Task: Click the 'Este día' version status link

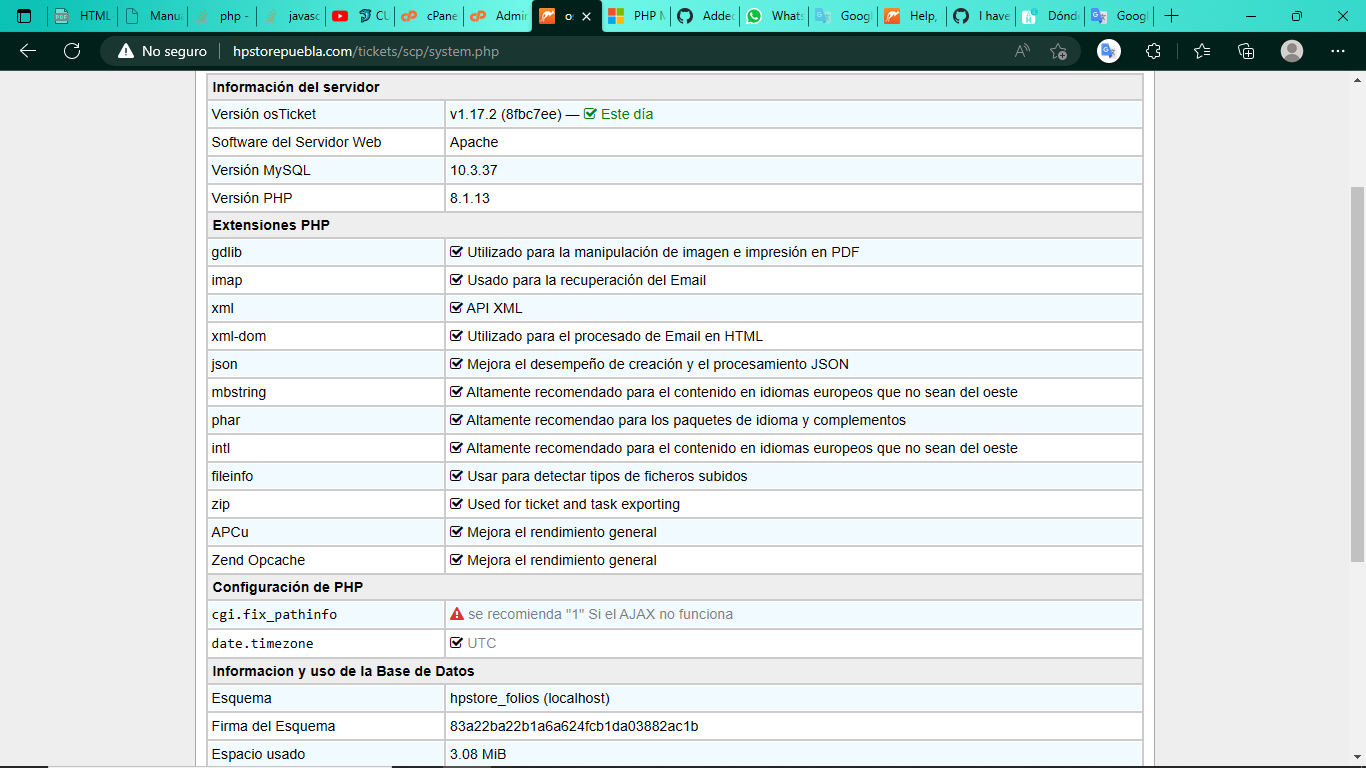Action: click(626, 114)
